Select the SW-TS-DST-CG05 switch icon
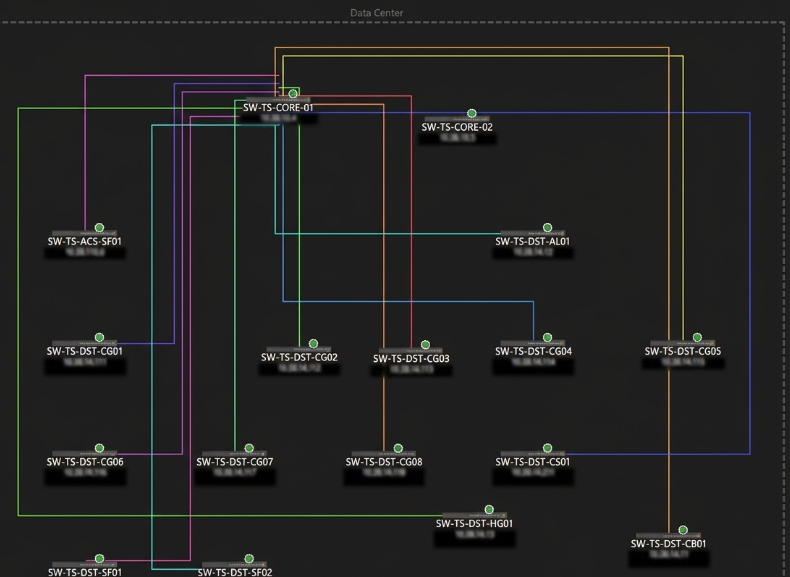 [683, 344]
